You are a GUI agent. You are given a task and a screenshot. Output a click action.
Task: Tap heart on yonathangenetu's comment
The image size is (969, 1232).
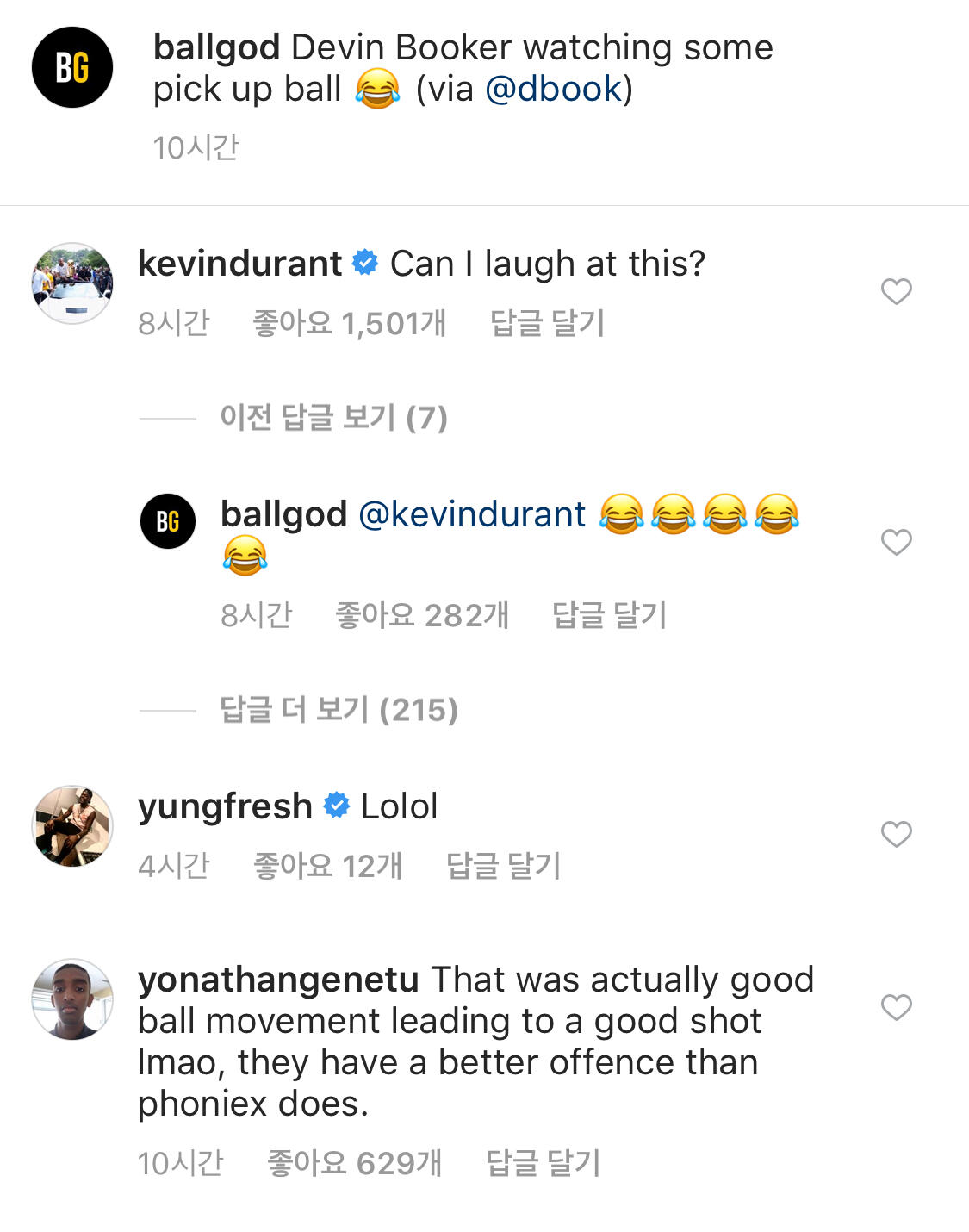pos(896,1007)
